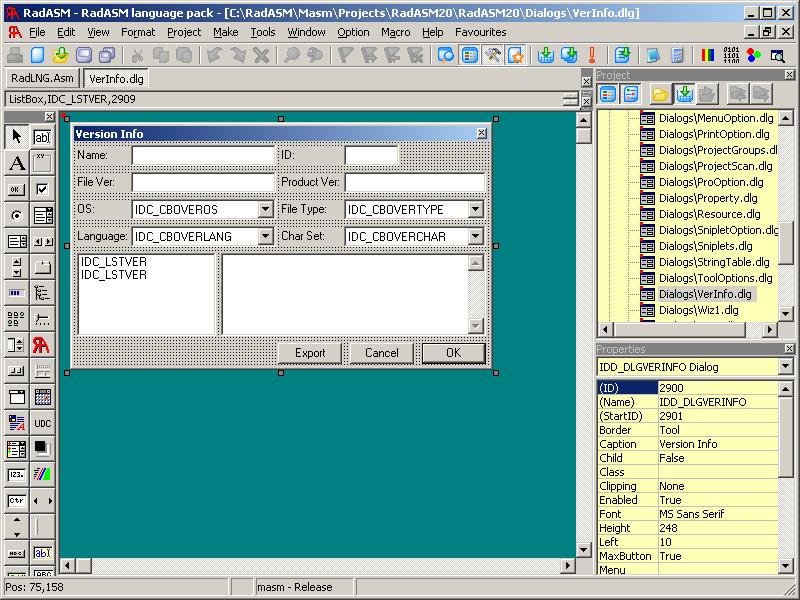This screenshot has height=600, width=800.
Task: Click the RadASM logo icon in the toolbox
Action: point(41,345)
